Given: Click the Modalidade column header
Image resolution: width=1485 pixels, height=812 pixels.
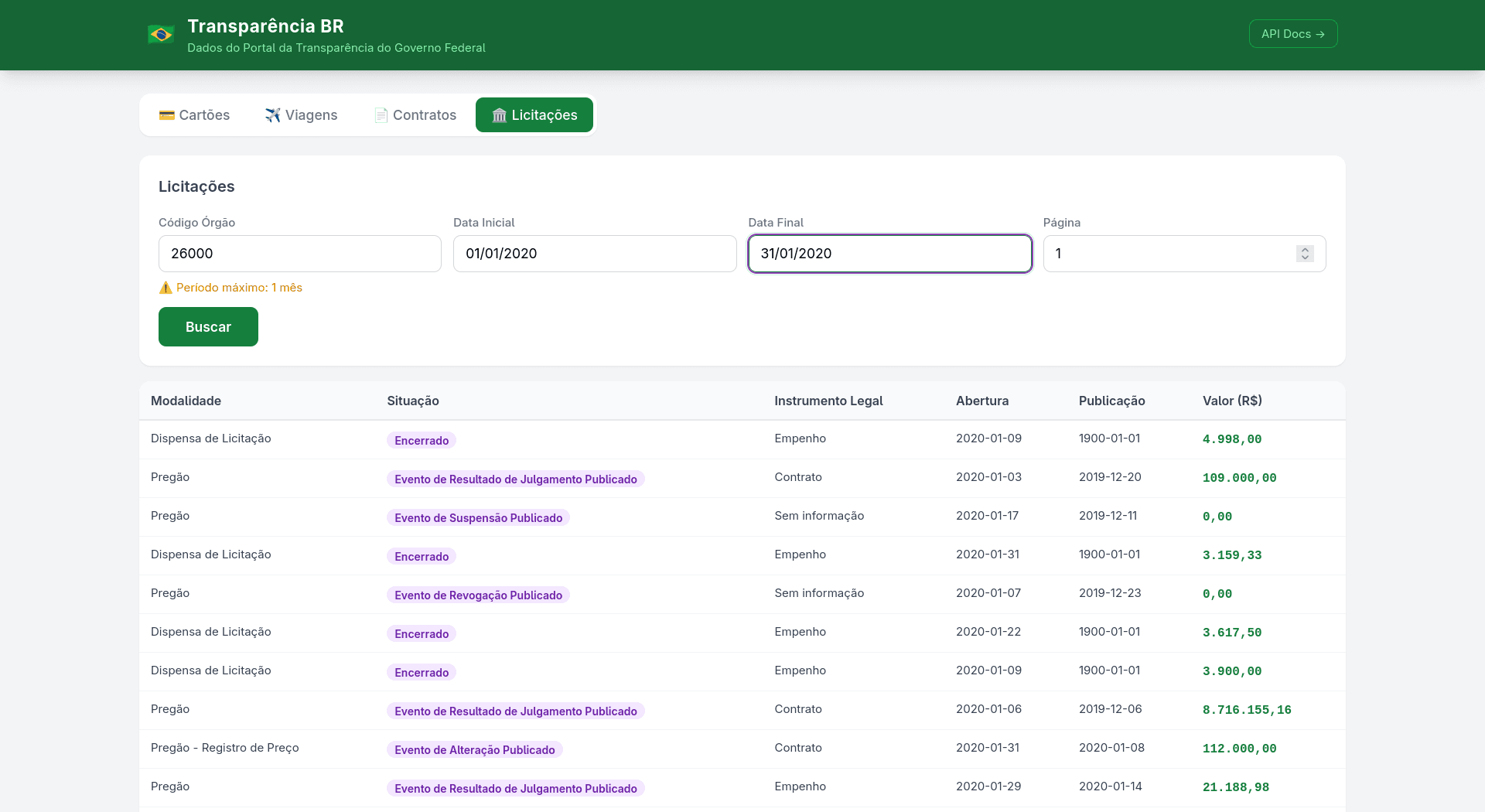Looking at the screenshot, I should tap(186, 401).
